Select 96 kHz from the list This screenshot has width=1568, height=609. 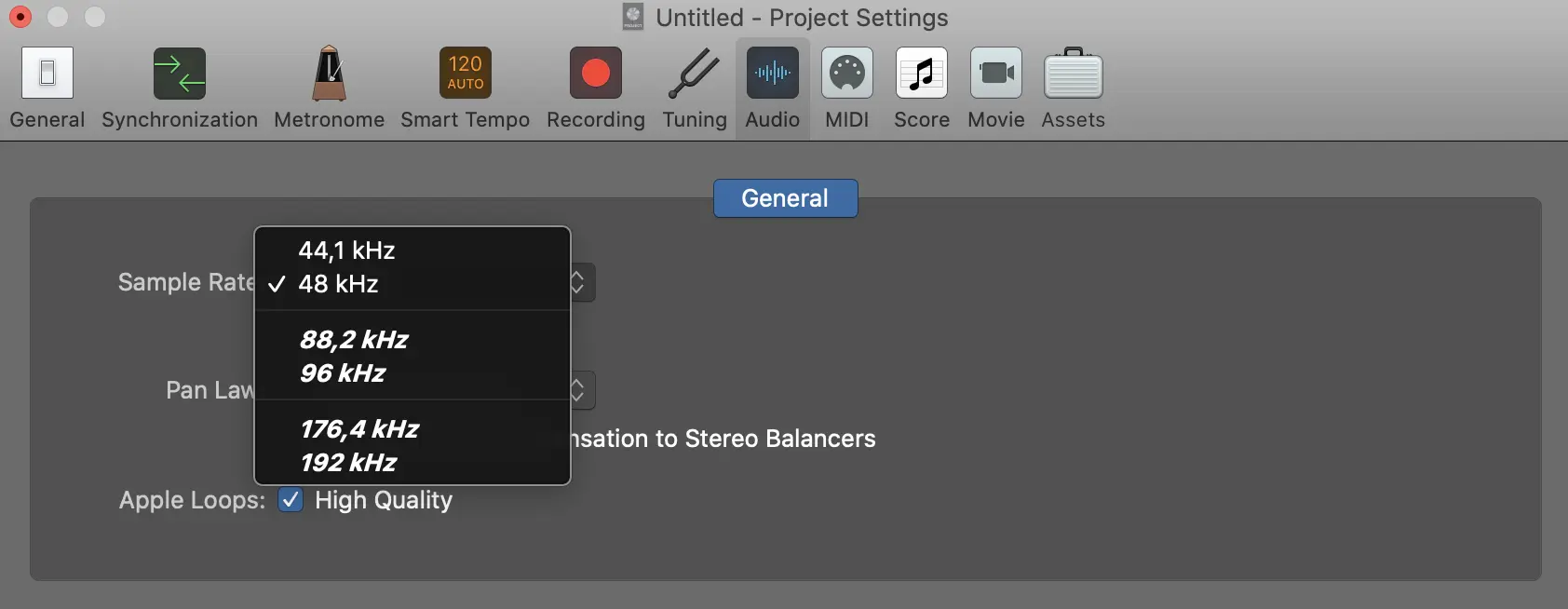pos(343,373)
